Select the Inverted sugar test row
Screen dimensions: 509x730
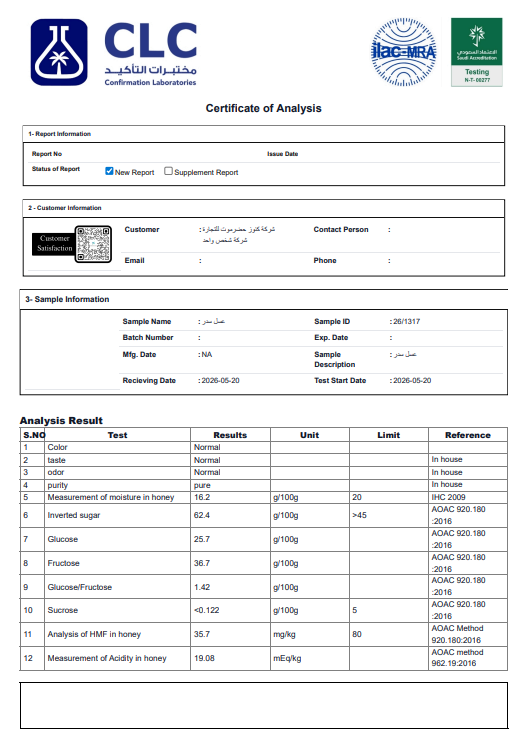(x=264, y=515)
